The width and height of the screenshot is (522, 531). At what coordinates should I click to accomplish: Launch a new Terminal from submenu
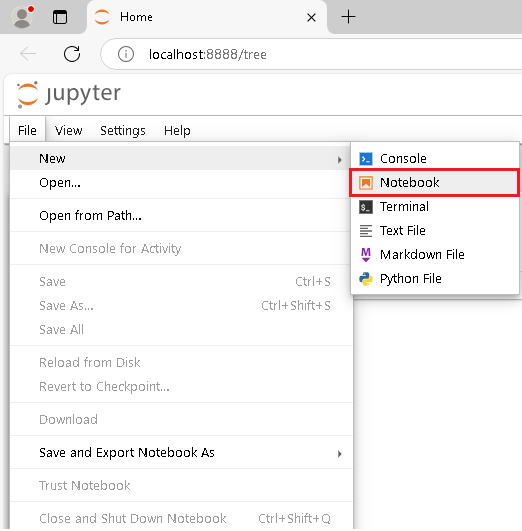point(435,207)
